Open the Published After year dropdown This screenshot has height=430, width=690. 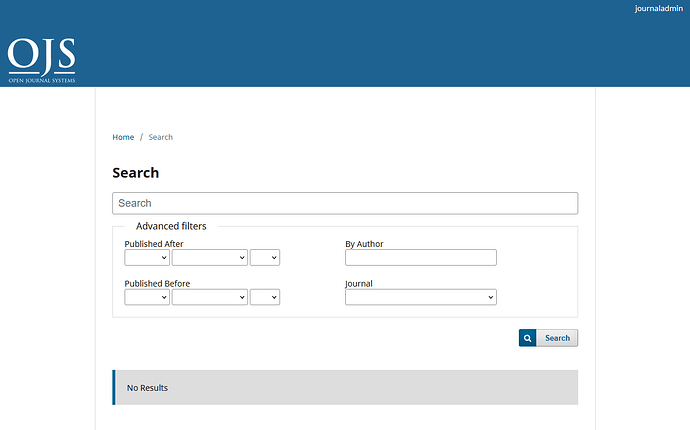pyautogui.click(x=147, y=258)
